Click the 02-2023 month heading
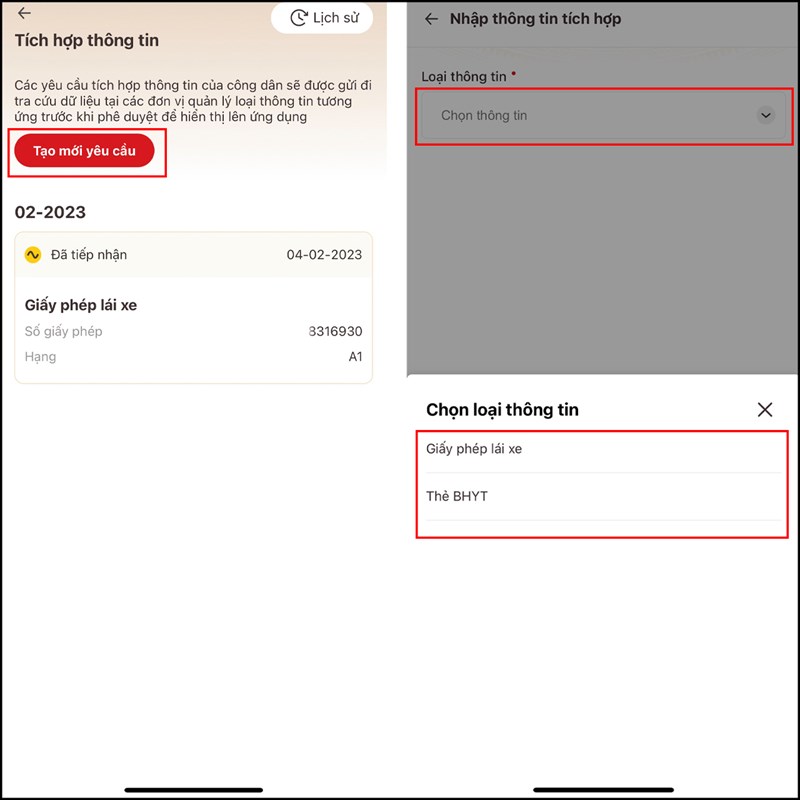 [50, 212]
